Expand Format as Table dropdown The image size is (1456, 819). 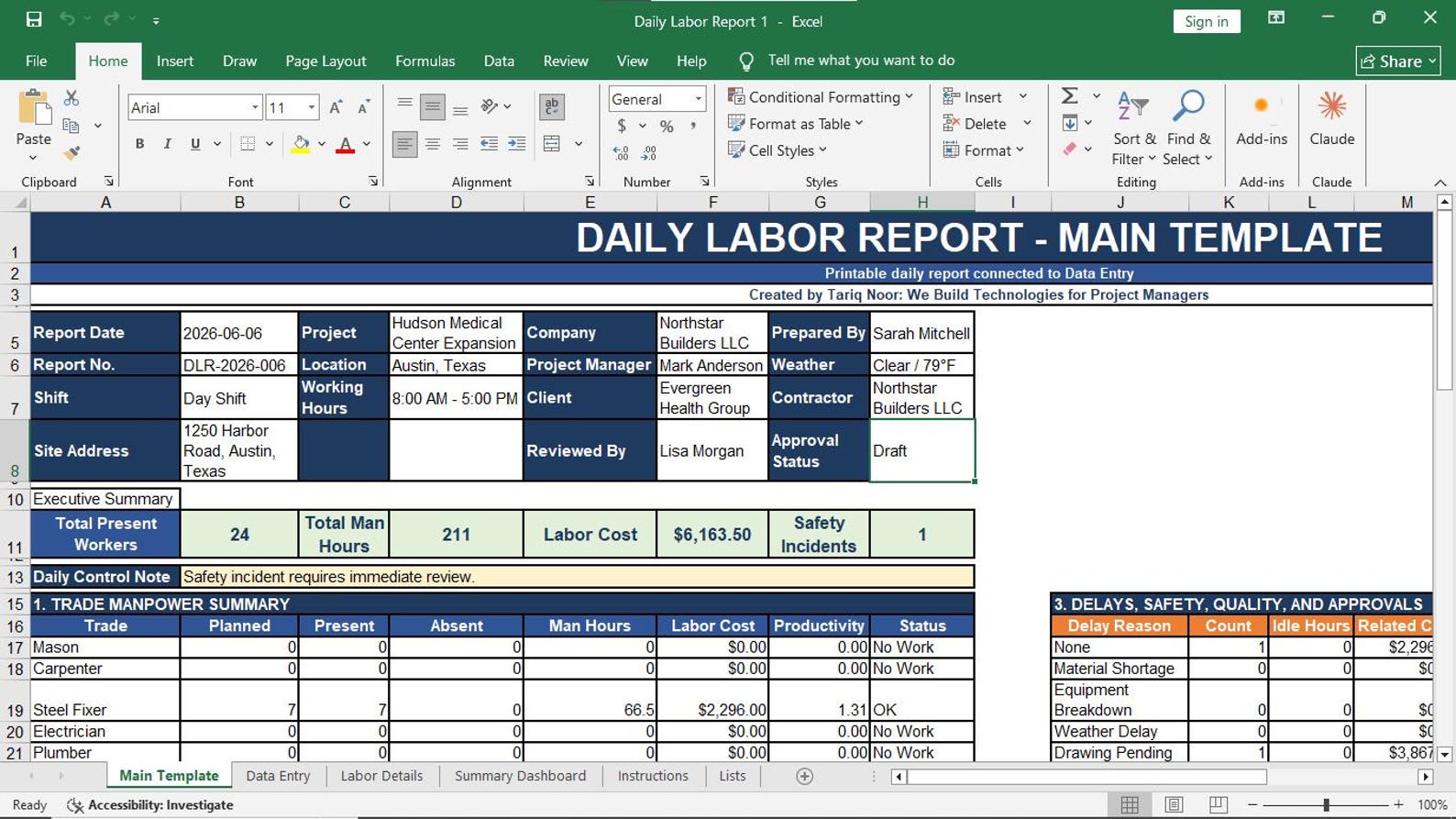796,123
